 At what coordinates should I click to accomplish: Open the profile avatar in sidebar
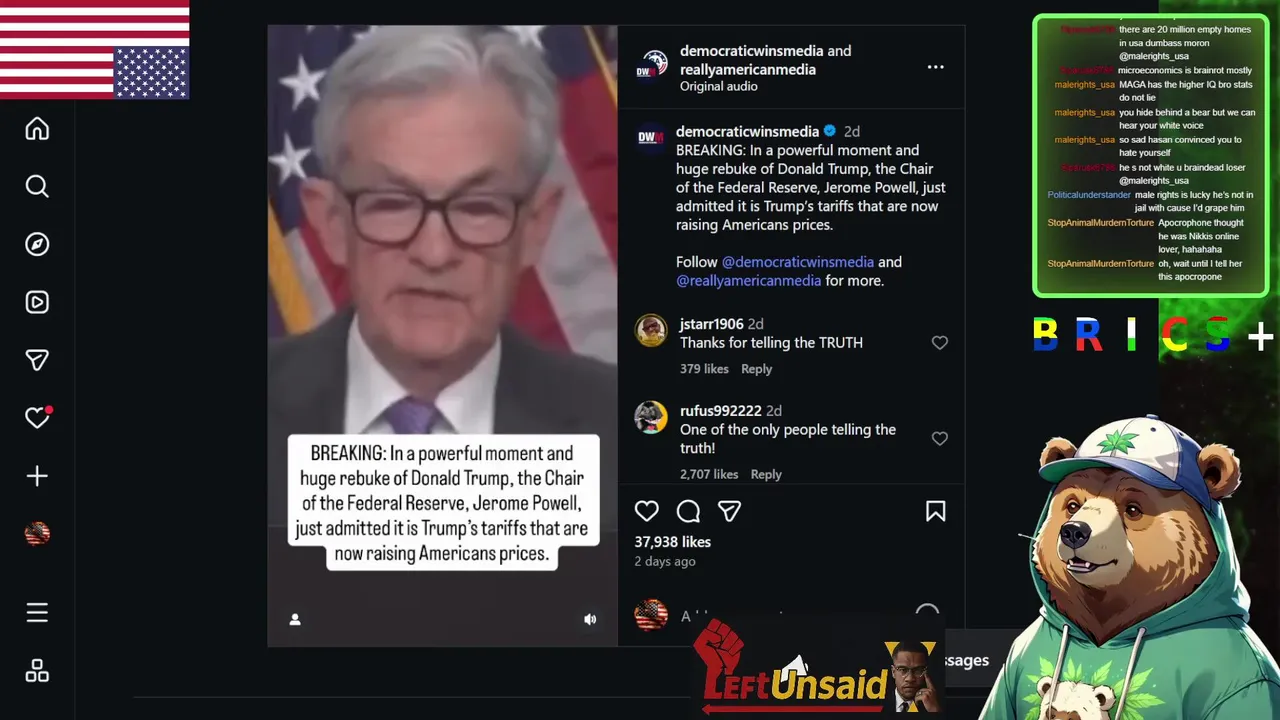[37, 534]
